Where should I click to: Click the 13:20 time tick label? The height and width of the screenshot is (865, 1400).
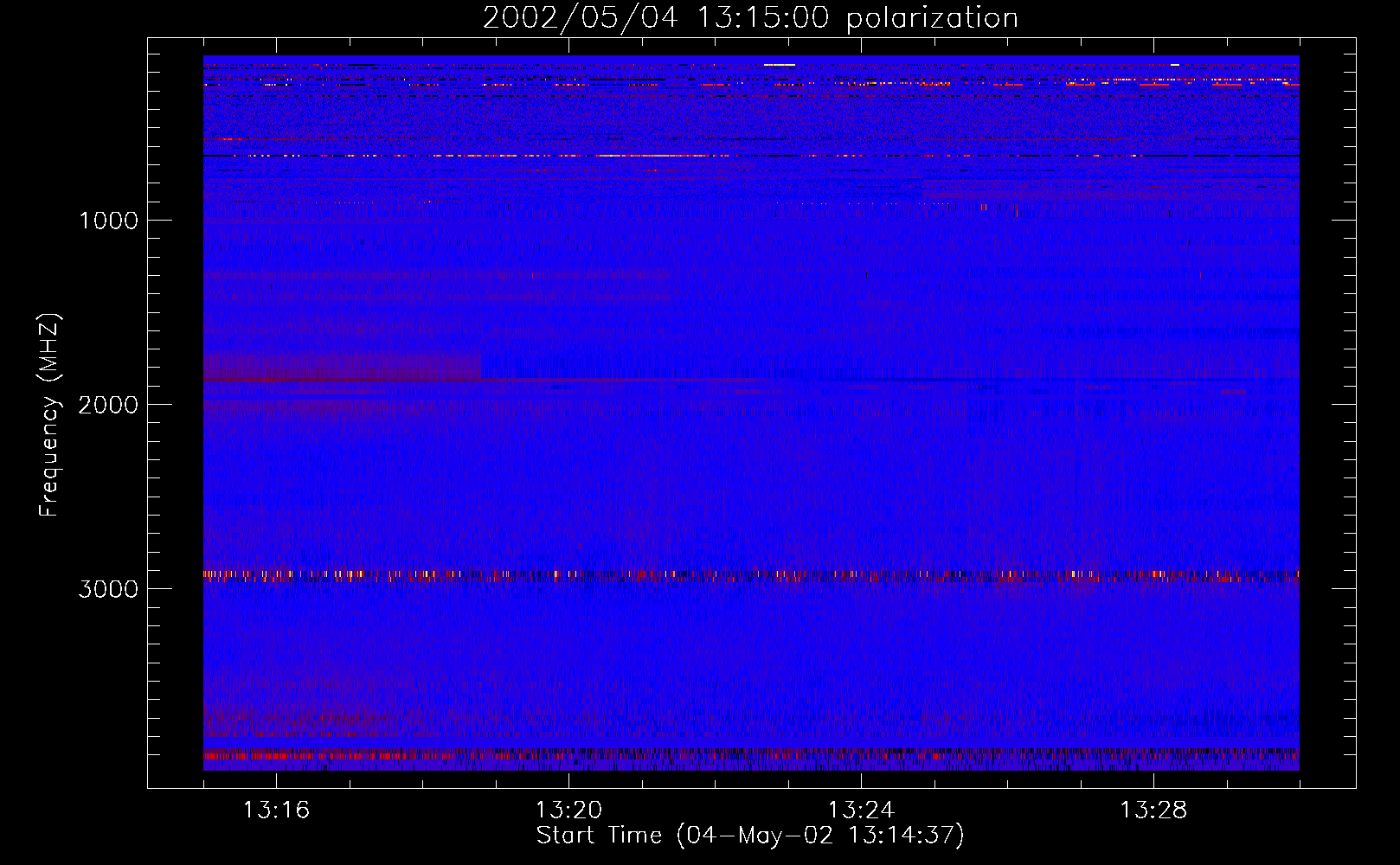[x=568, y=811]
